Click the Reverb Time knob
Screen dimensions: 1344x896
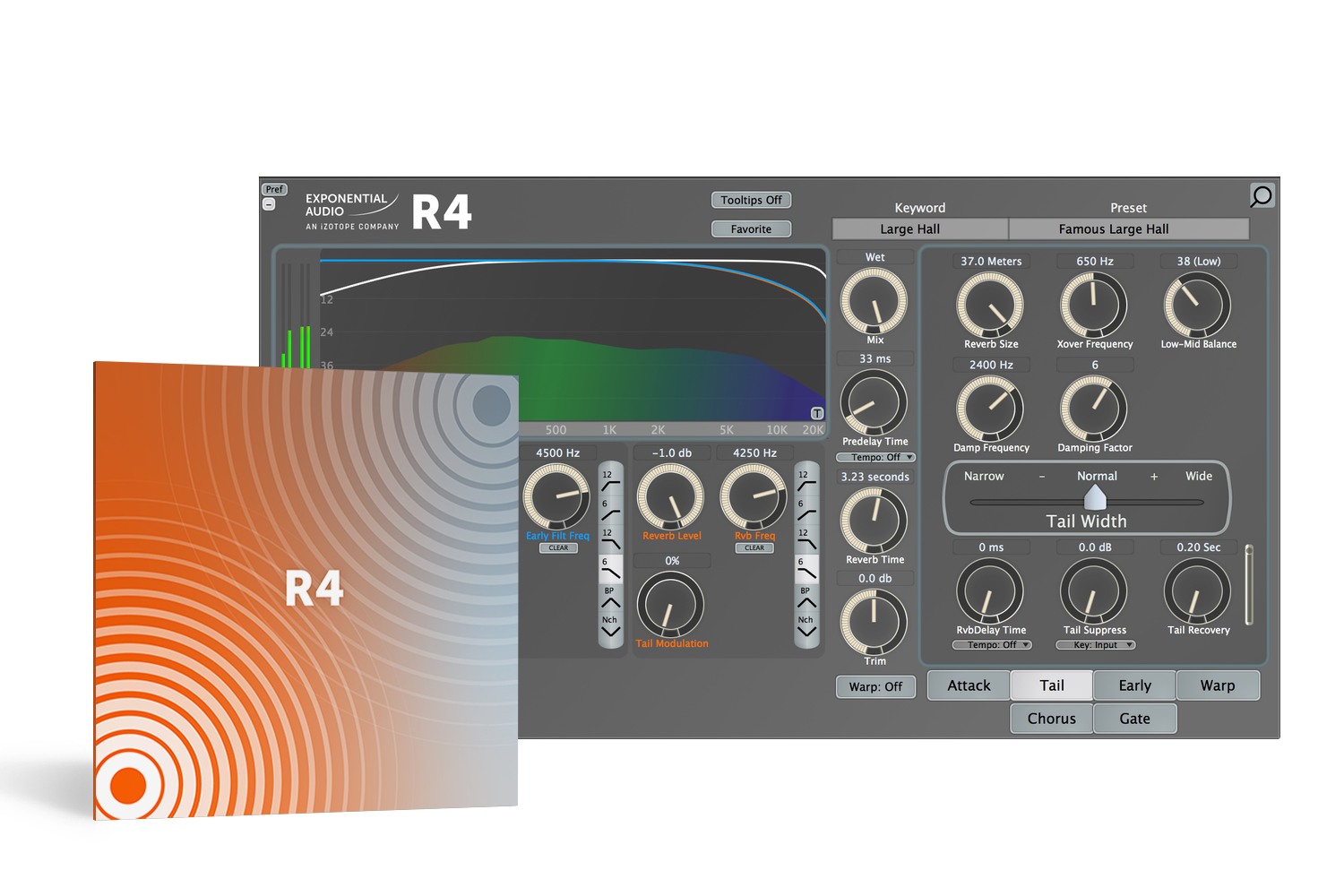pos(874,521)
